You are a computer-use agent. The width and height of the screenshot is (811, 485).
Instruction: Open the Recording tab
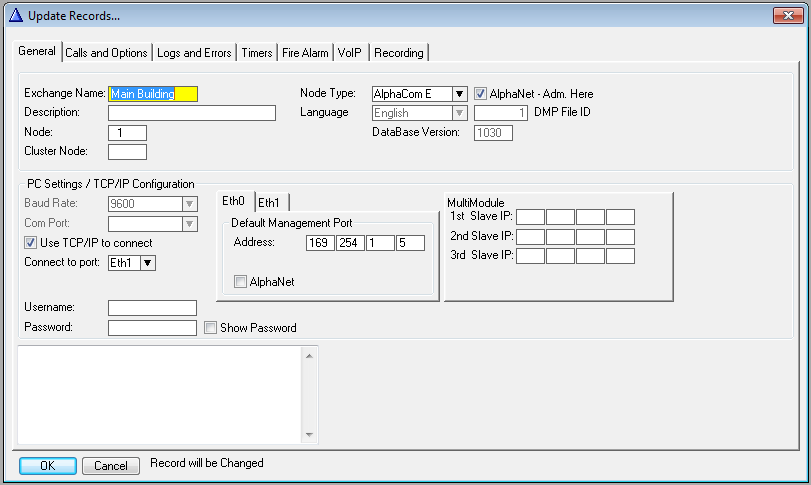(399, 53)
